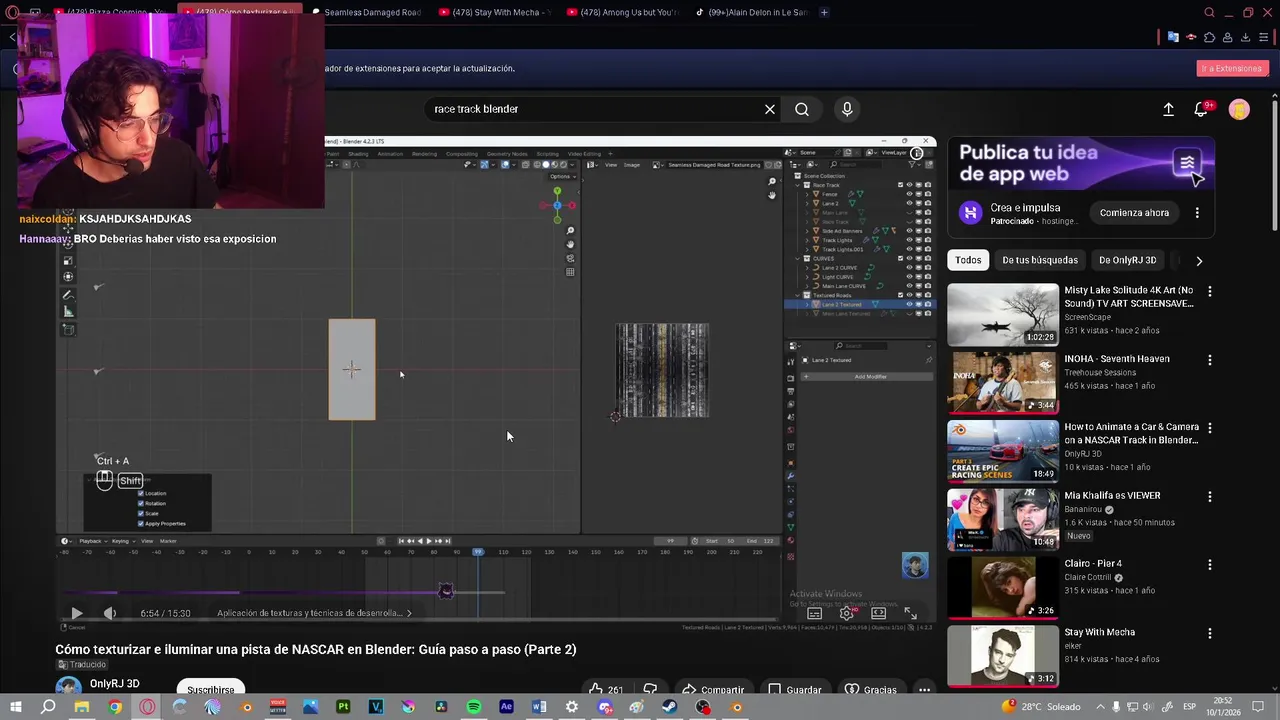This screenshot has width=1280, height=720.
Task: Open options for Stay With Mecha video
Action: click(1210, 633)
